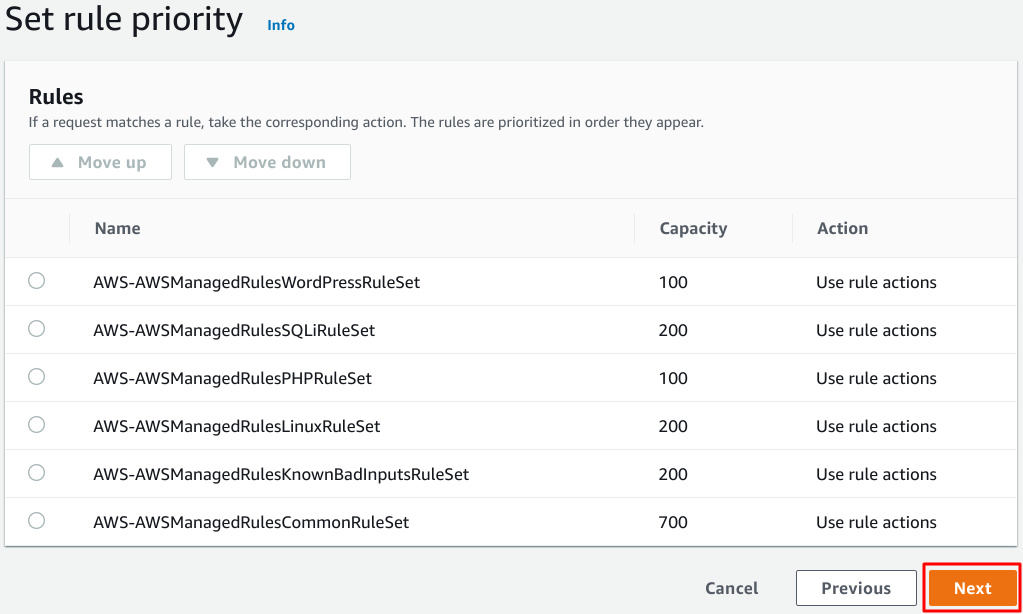
Task: Cancel the rule priority setup
Action: point(731,588)
